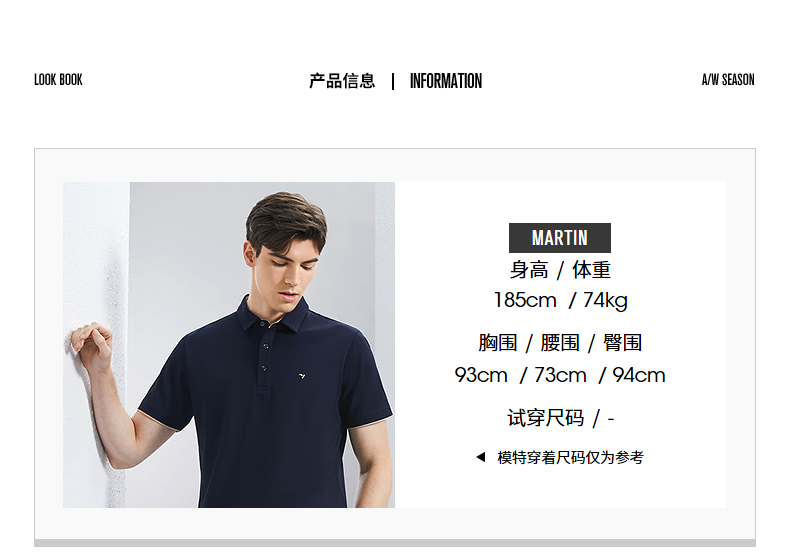
Task: Click the model's face in the photo
Action: [288, 270]
